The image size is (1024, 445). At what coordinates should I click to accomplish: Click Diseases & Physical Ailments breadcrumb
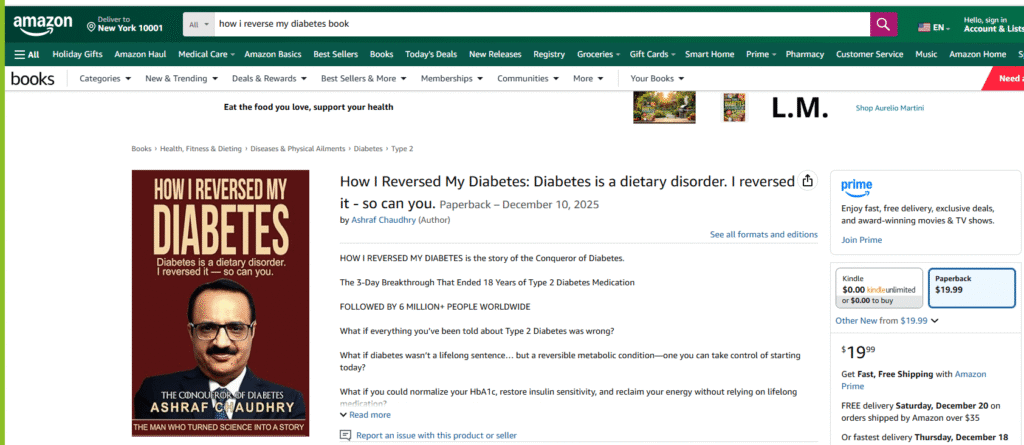pyautogui.click(x=298, y=149)
